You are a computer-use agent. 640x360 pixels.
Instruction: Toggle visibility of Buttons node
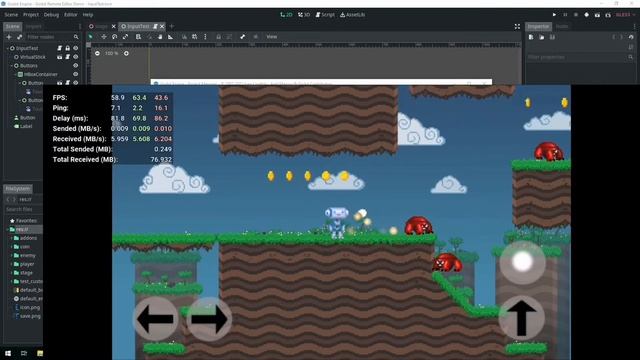tap(76, 66)
